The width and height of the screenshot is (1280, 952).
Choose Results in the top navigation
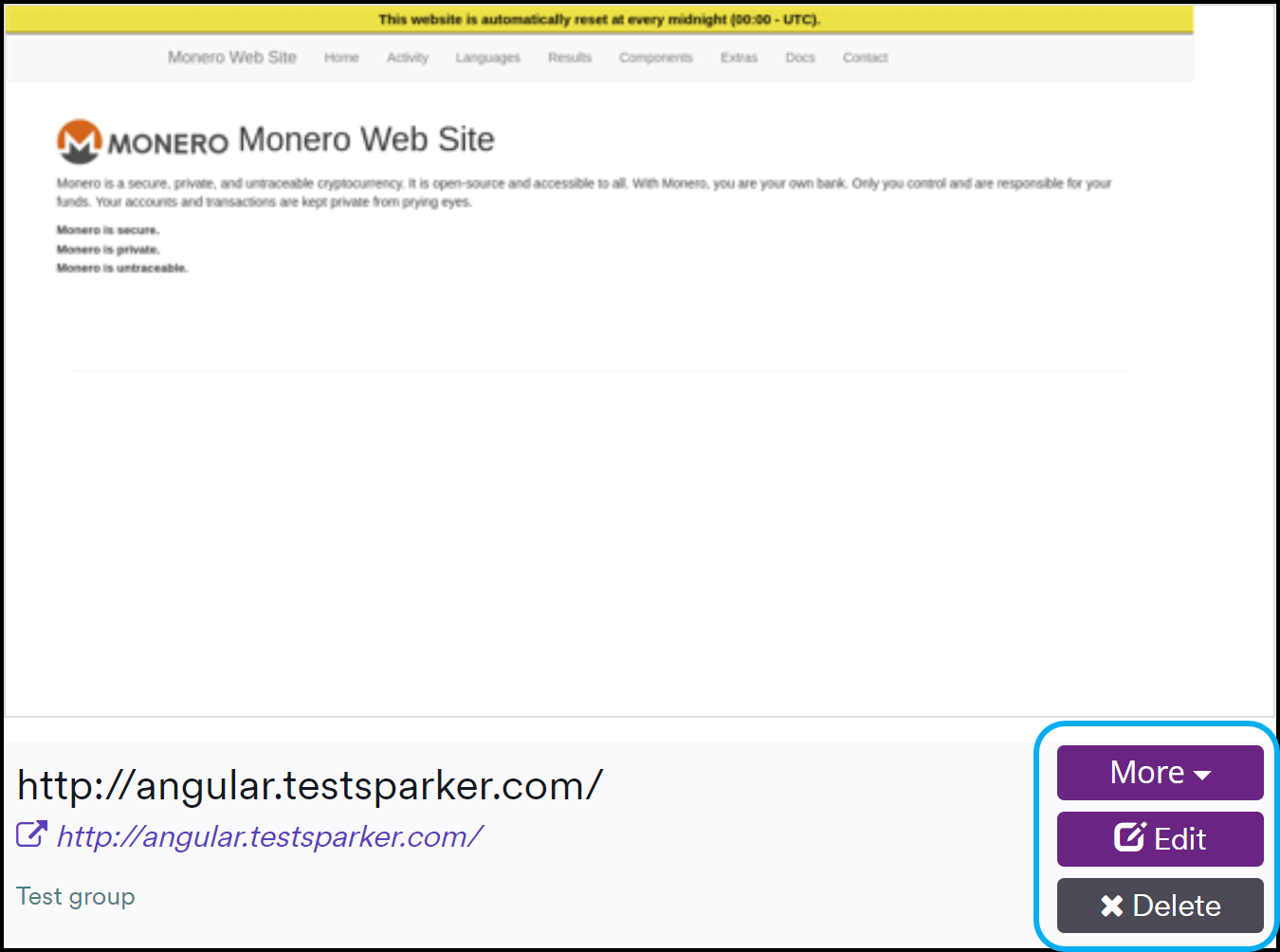569,58
